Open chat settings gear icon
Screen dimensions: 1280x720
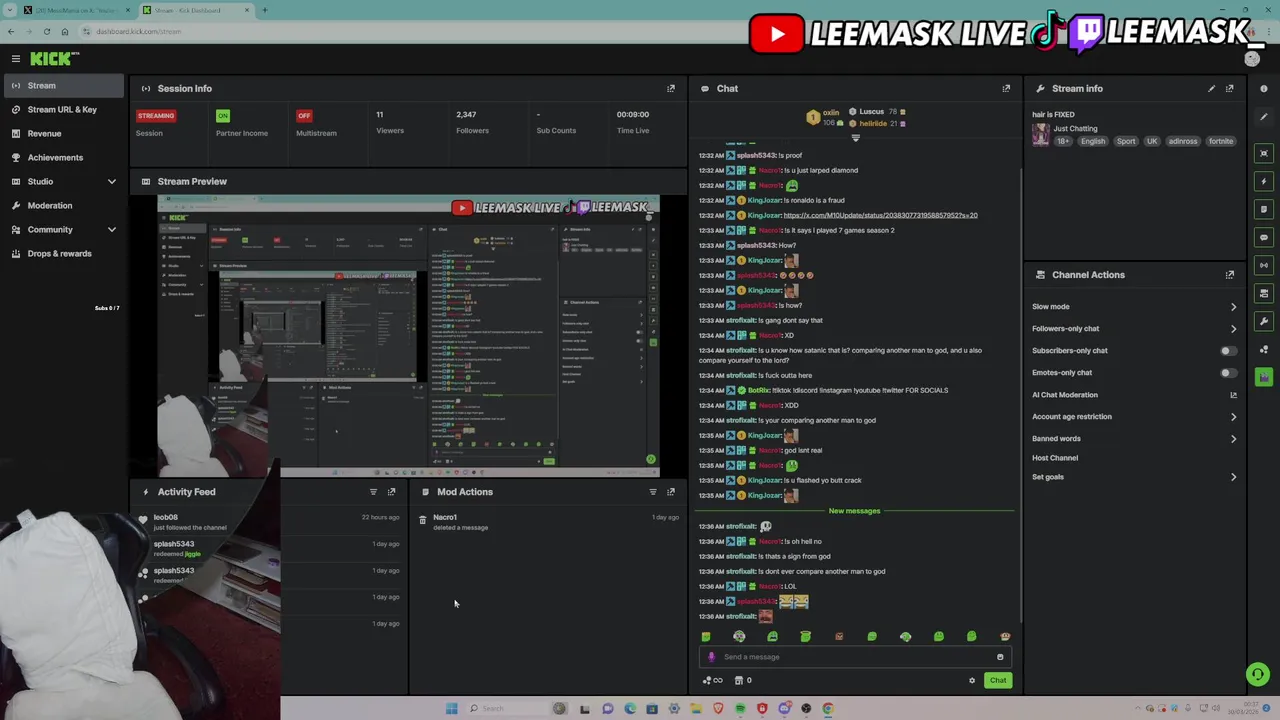971,681
